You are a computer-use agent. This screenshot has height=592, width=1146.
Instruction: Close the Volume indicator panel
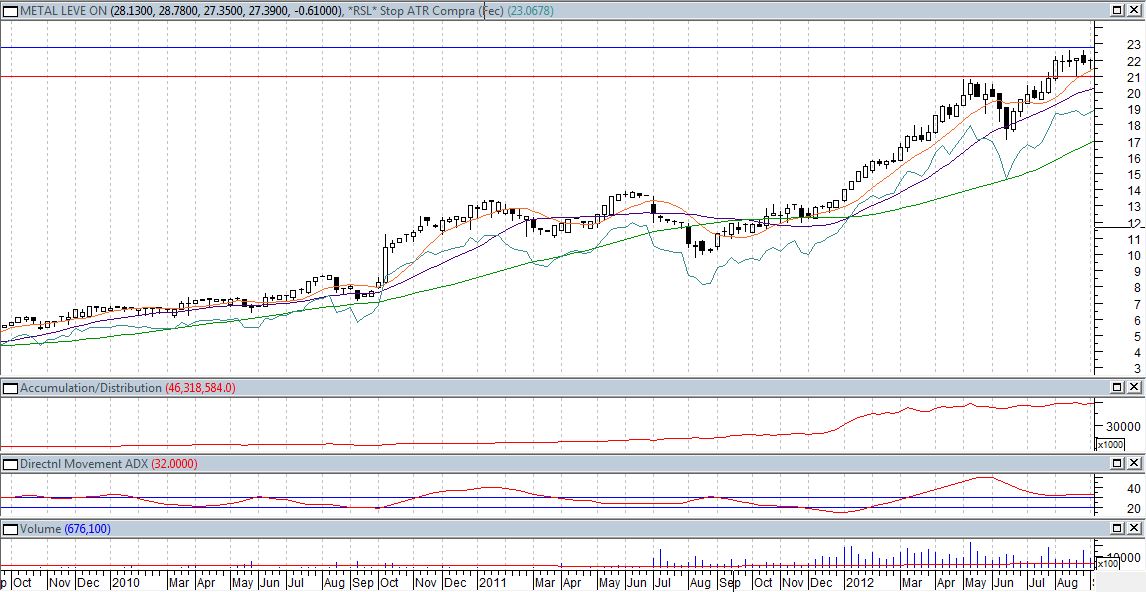[x=1135, y=528]
